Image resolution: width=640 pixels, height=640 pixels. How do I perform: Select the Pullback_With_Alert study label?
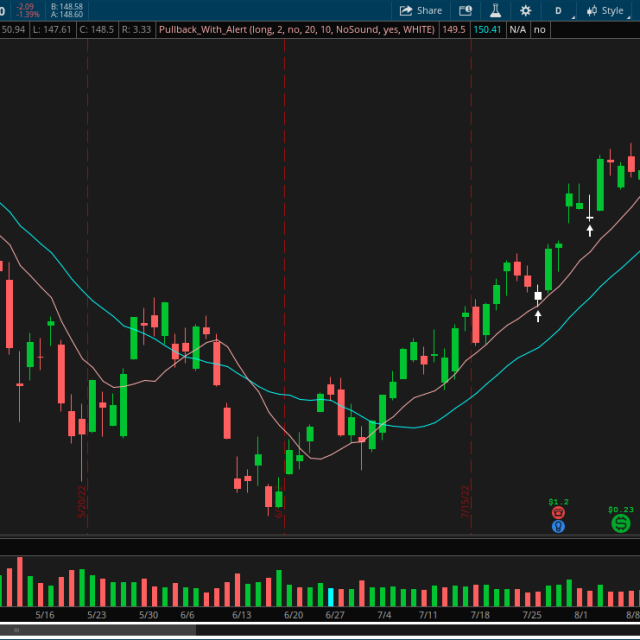click(x=297, y=30)
